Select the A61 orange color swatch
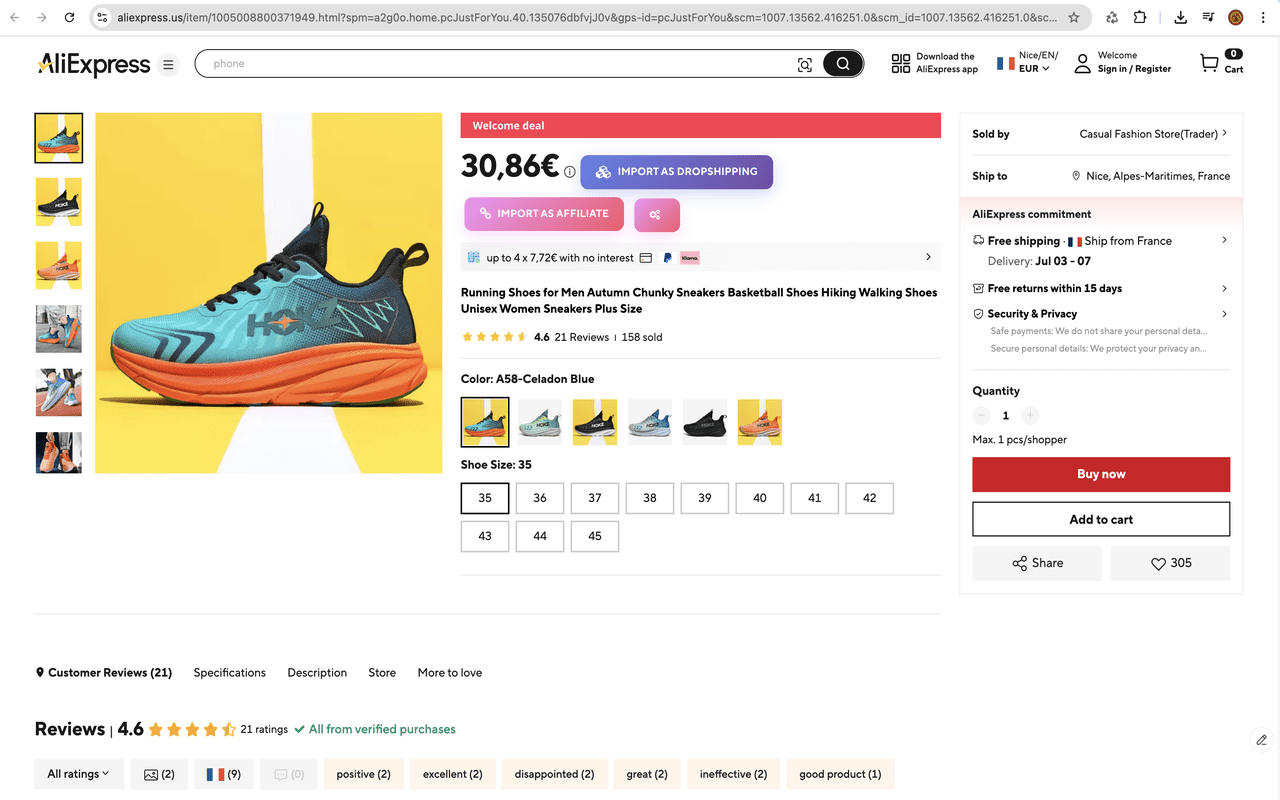 click(759, 421)
